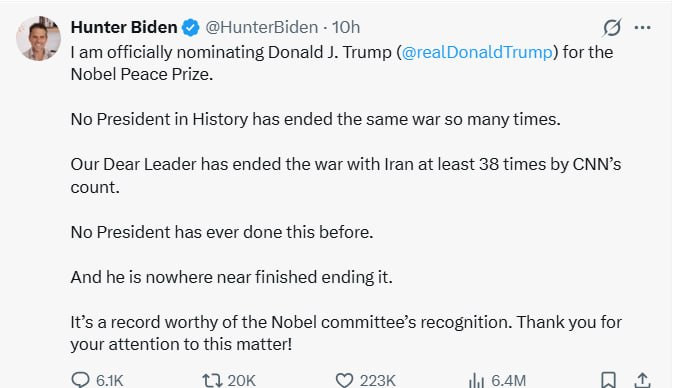Click the line 'No President has ever done this before.'
Image resolution: width=681 pixels, height=388 pixels.
(222, 232)
